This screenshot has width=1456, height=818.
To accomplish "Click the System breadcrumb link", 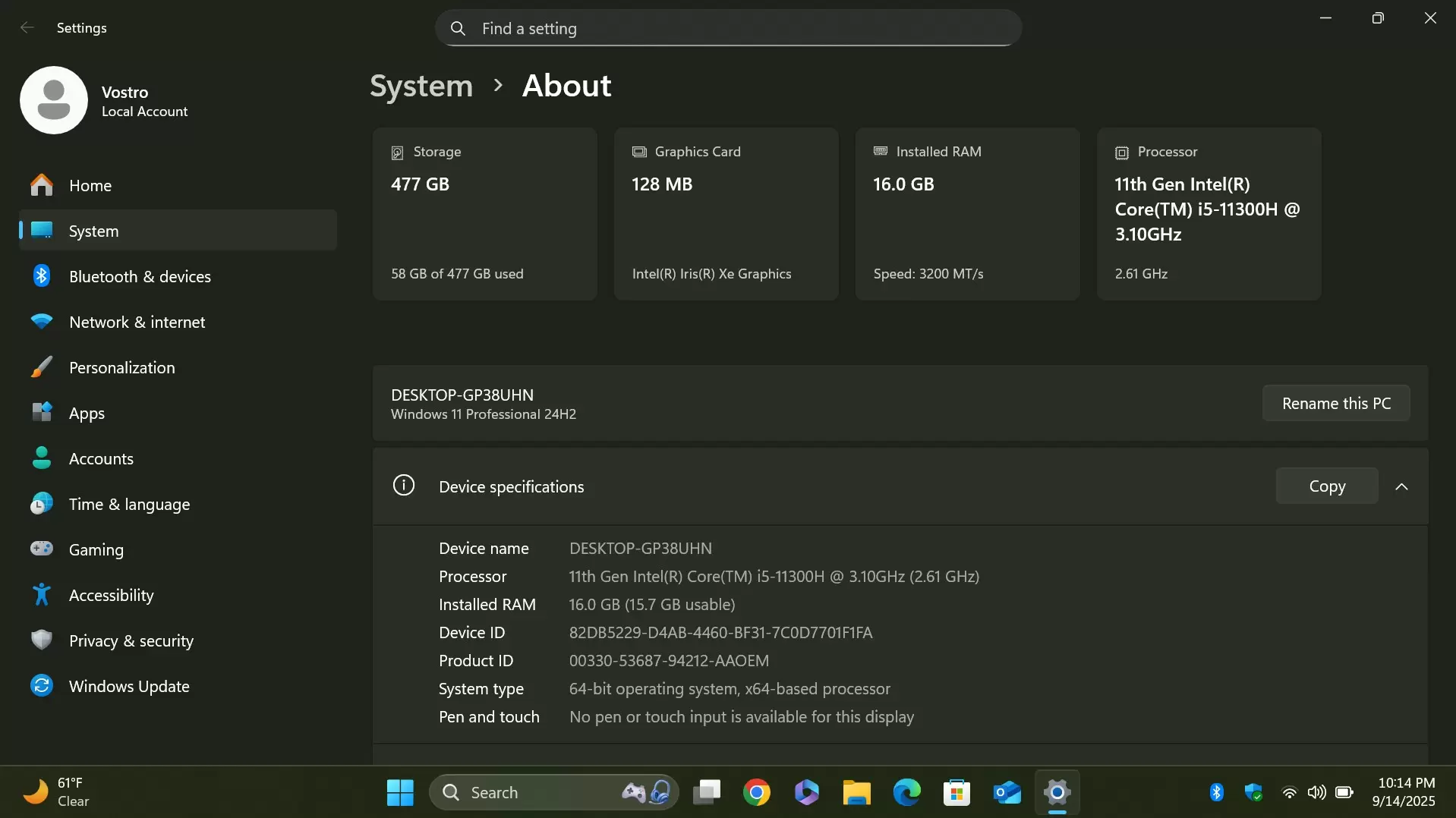I will [421, 86].
